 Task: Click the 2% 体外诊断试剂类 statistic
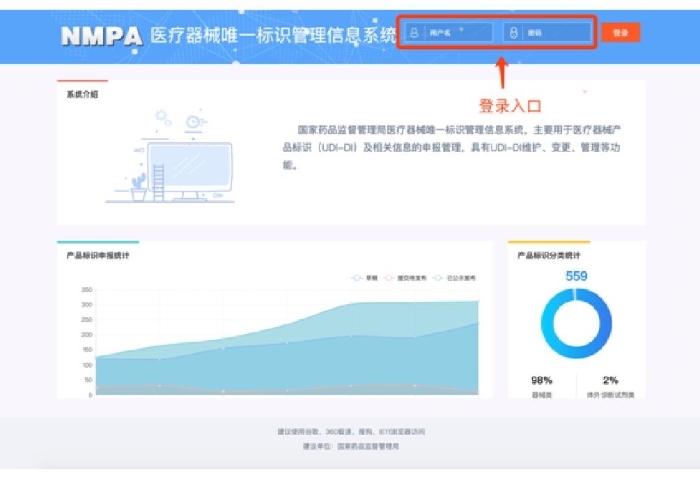point(611,386)
